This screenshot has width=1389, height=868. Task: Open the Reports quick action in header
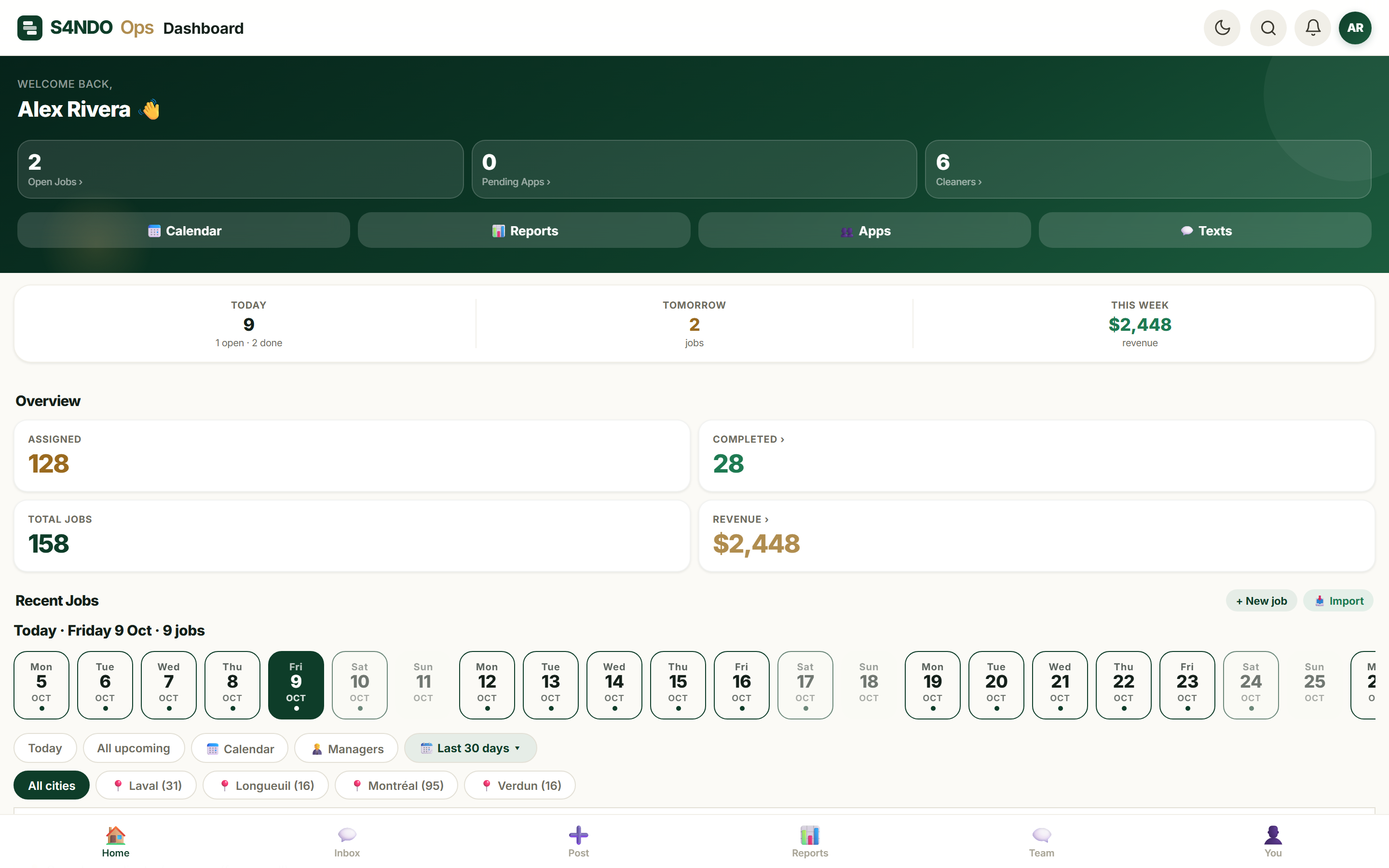[x=524, y=230]
